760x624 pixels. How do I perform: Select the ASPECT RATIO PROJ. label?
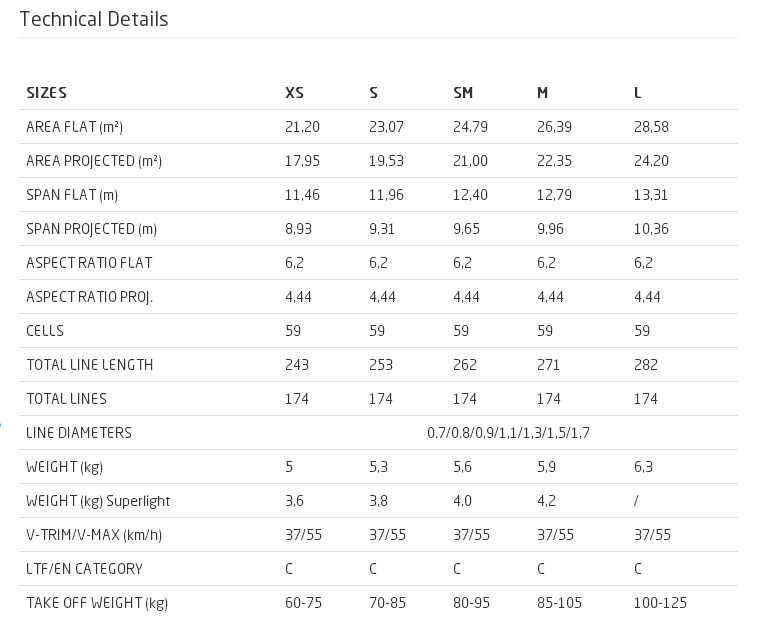click(x=90, y=297)
